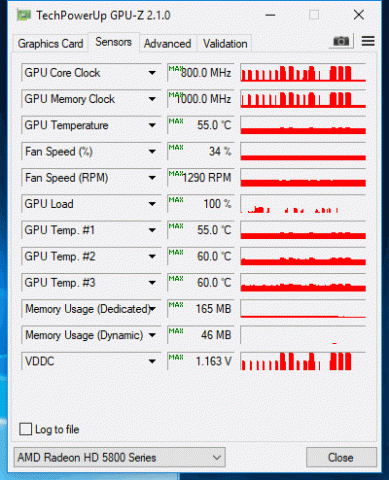This screenshot has height=480, width=389.
Task: Take a screenshot with the camera icon
Action: 341,41
